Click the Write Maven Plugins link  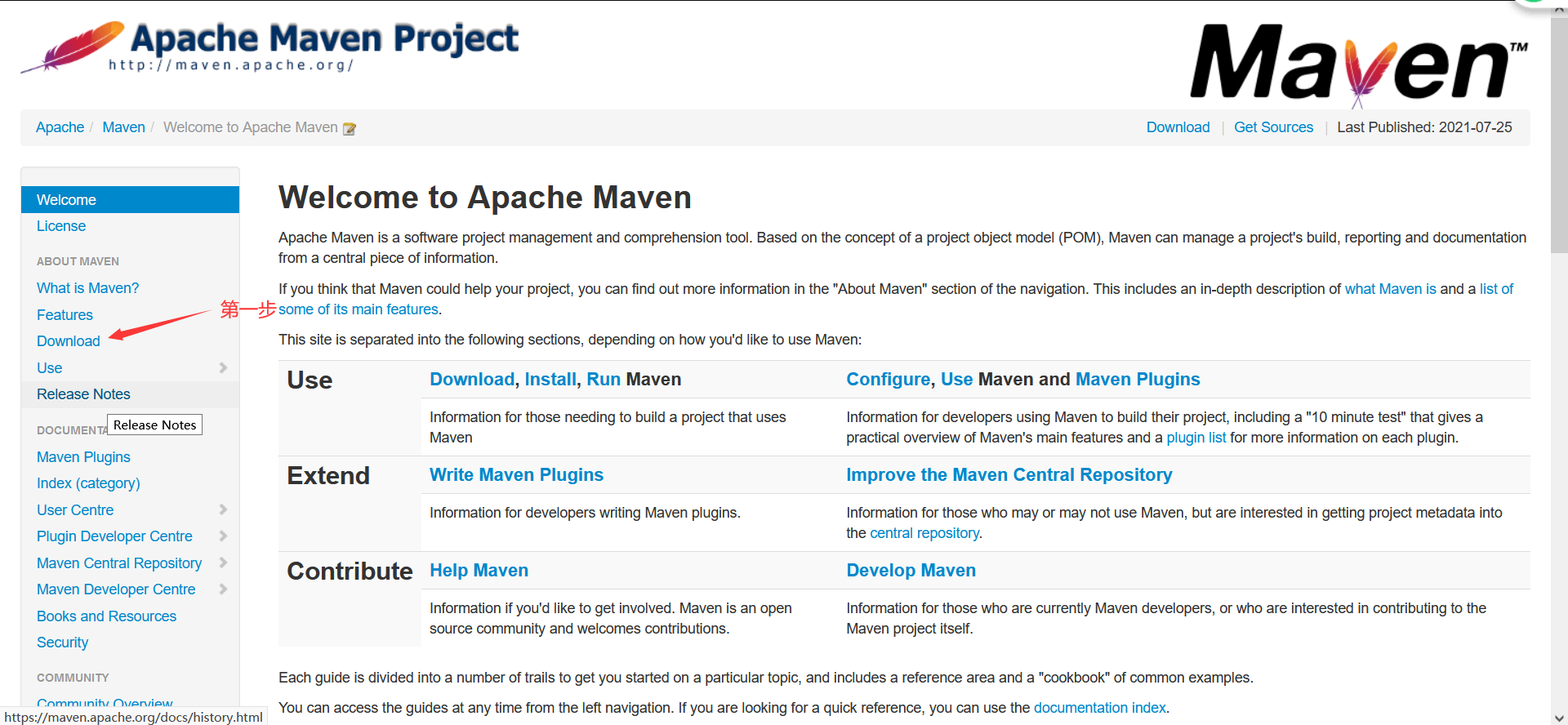(x=516, y=475)
